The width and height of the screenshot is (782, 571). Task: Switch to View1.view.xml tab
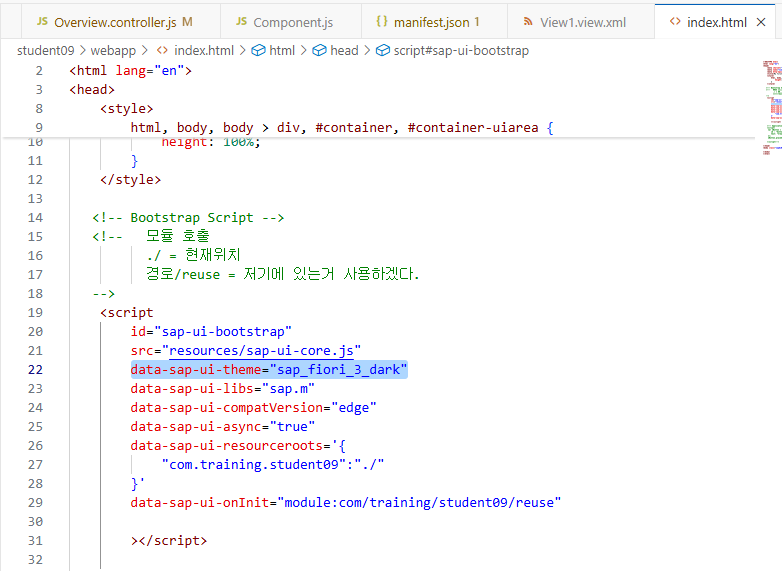(x=581, y=22)
